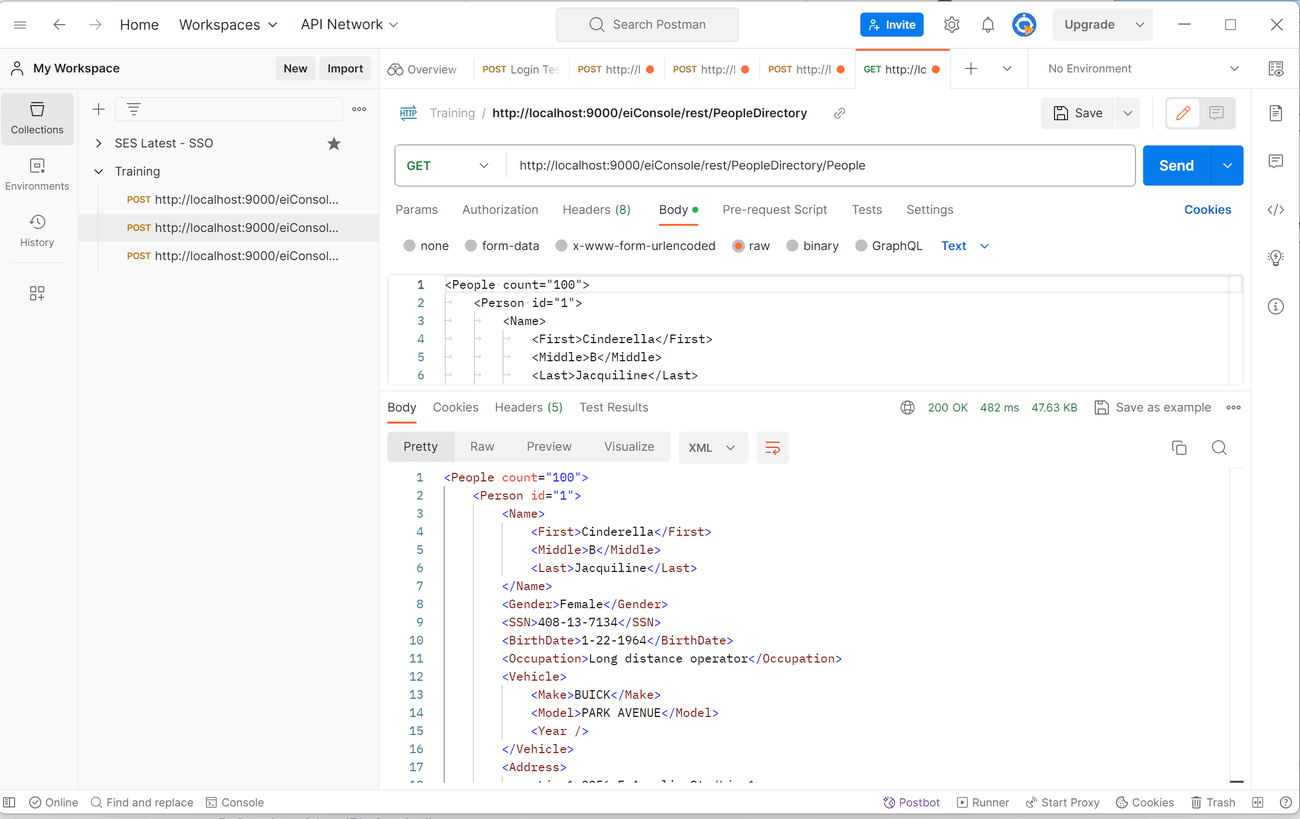Switch to the POST Login Te tab
This screenshot has width=1300, height=819.
[520, 69]
